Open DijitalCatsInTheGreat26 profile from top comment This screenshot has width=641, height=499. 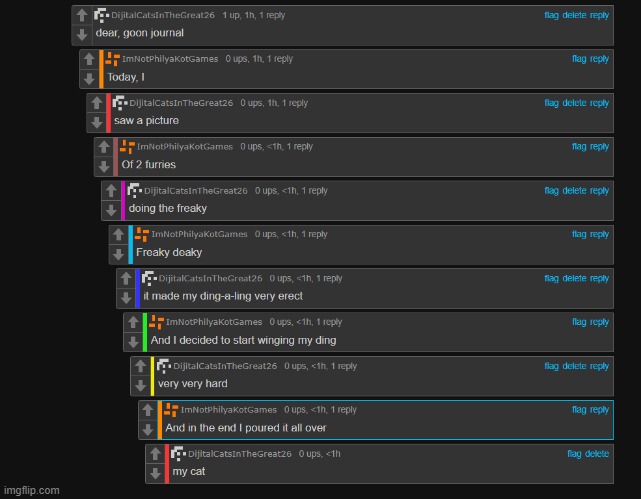[163, 15]
